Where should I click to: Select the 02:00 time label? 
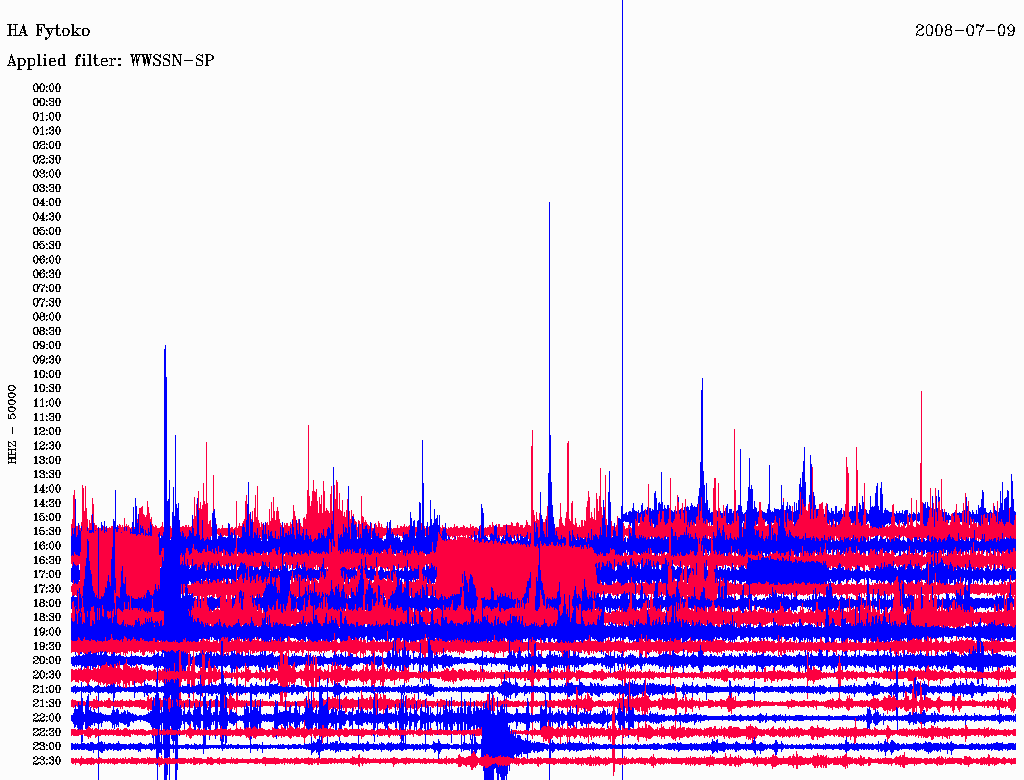(x=46, y=146)
